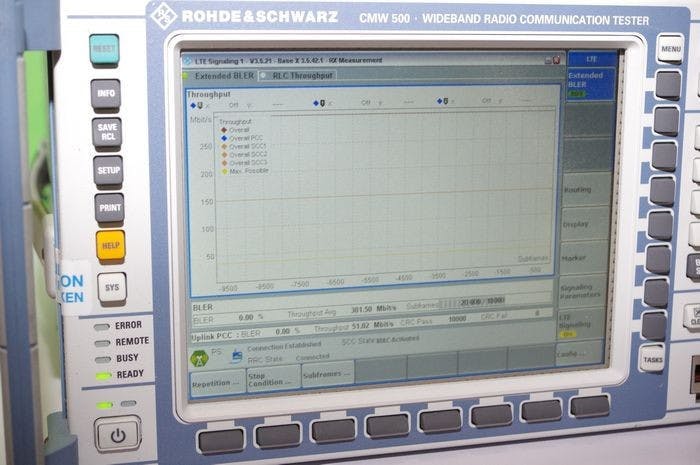Click the LTE Signaling window title icon
Screen dimensions: 700x465
click(x=188, y=61)
